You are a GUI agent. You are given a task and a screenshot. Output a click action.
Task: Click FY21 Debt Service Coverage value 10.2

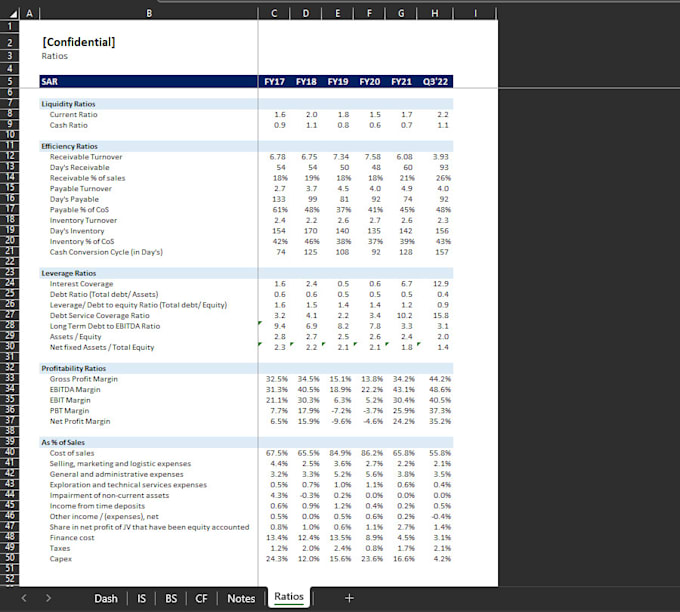point(404,315)
